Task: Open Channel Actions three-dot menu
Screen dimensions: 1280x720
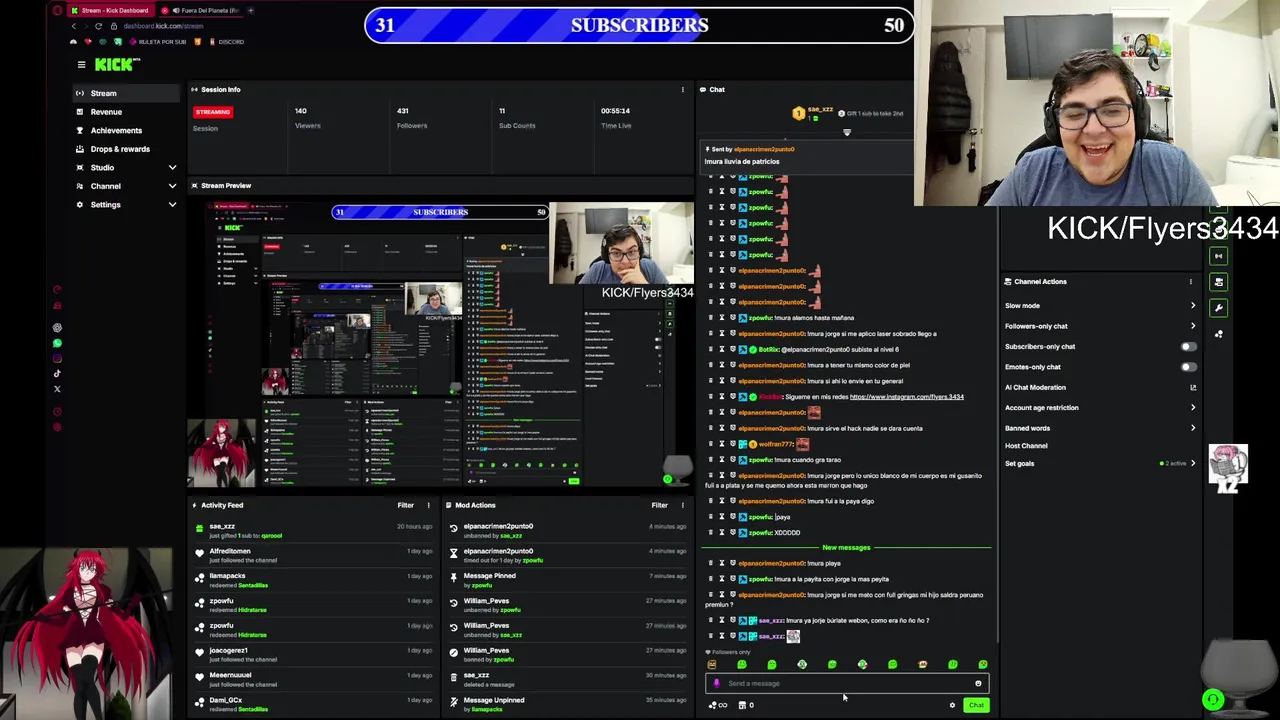Action: pos(1190,281)
